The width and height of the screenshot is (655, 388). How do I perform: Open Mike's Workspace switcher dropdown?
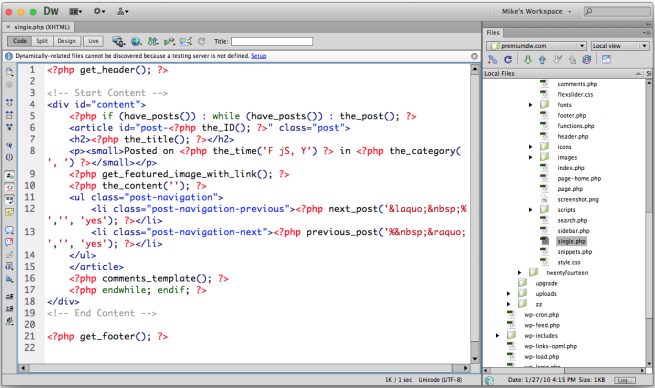[536, 11]
